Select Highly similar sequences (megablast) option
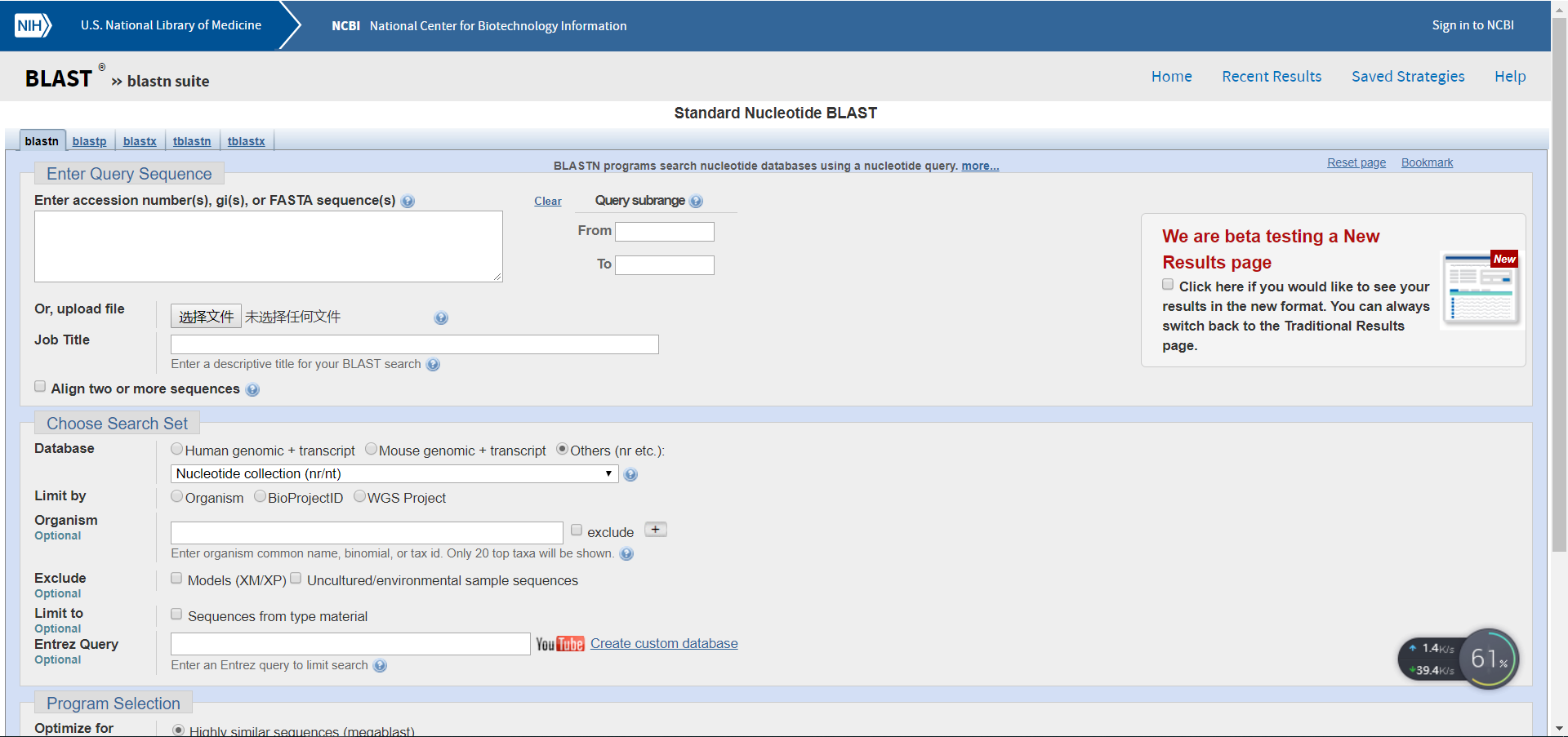1568x737 pixels. (x=178, y=730)
